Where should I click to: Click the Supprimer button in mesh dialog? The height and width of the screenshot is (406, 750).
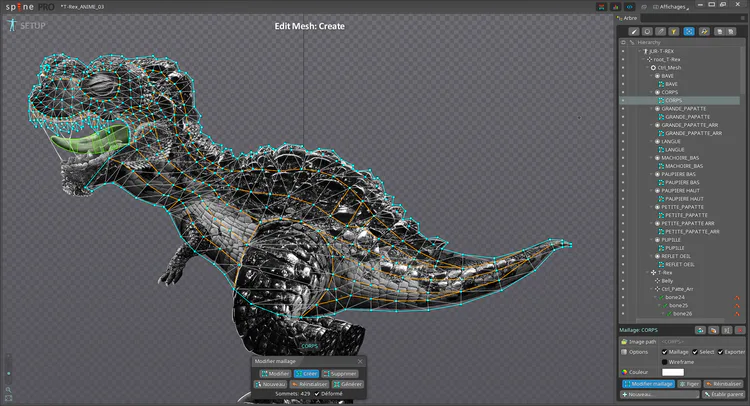point(340,374)
